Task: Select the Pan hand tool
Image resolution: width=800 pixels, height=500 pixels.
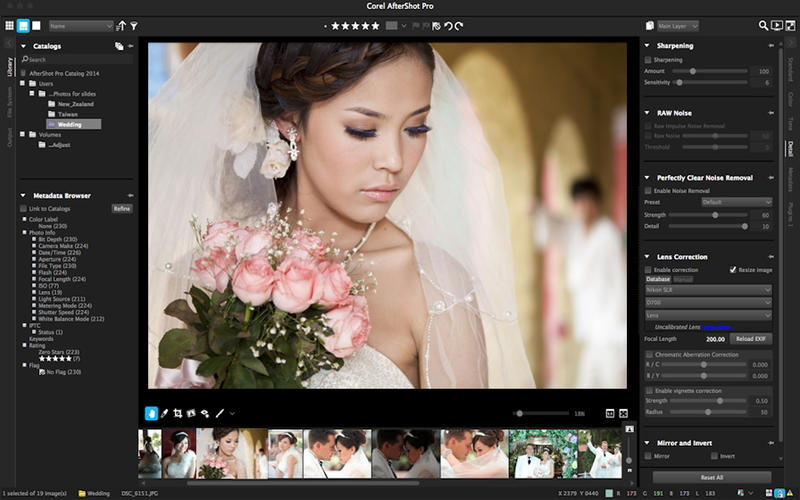Action: (x=151, y=413)
